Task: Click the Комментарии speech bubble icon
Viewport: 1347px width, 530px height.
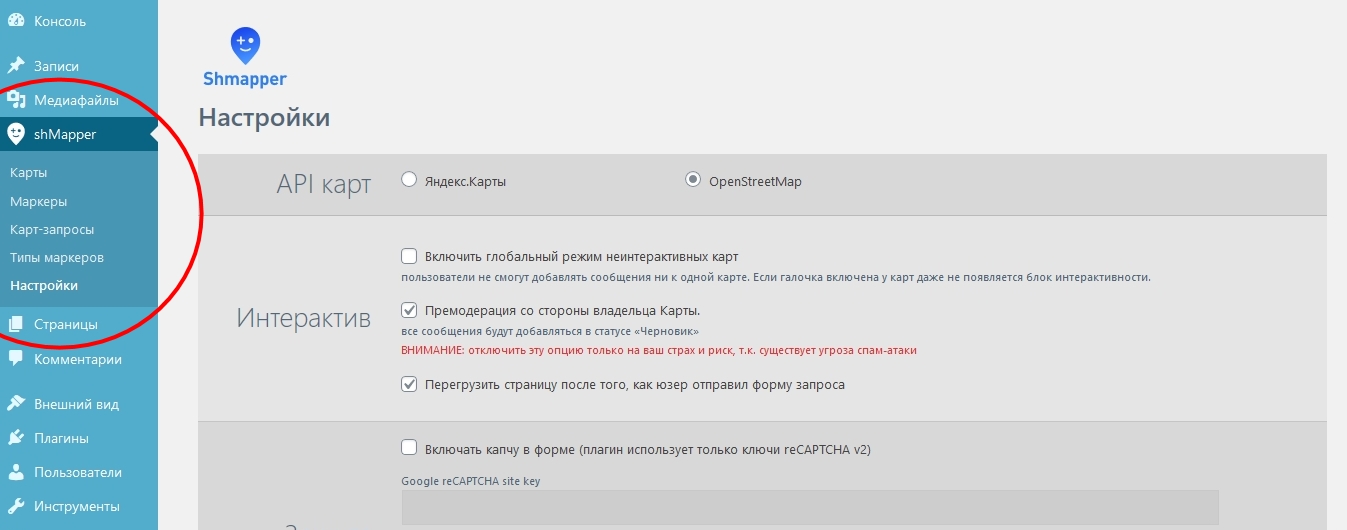Action: [16, 359]
